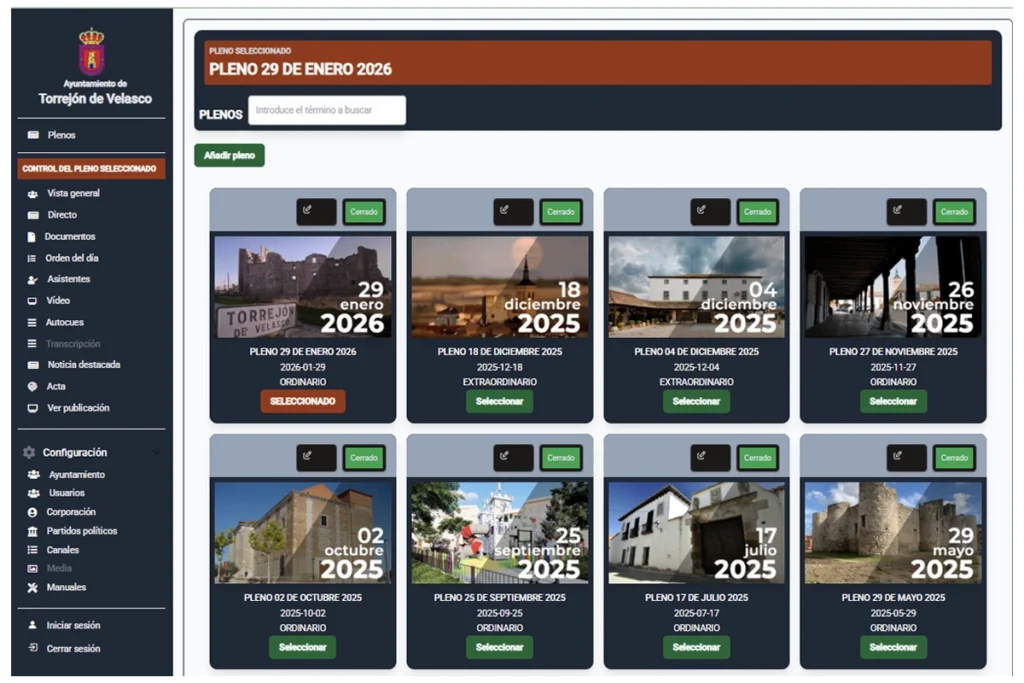Click the Plenos search input field

(327, 110)
